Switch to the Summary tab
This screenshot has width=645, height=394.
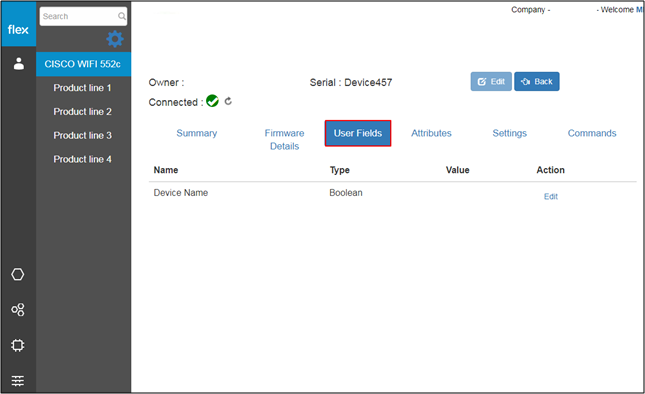[x=197, y=133]
